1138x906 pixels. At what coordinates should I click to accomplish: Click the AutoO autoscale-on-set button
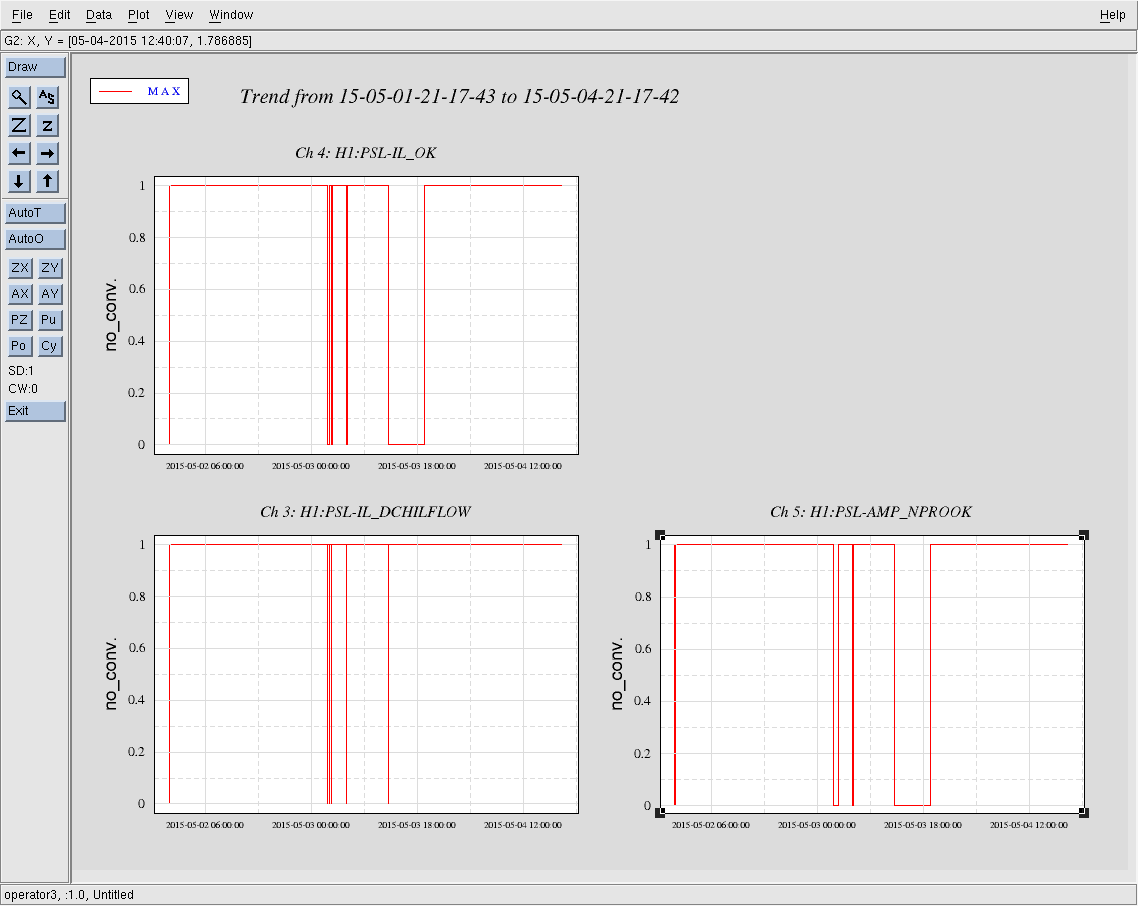point(35,239)
